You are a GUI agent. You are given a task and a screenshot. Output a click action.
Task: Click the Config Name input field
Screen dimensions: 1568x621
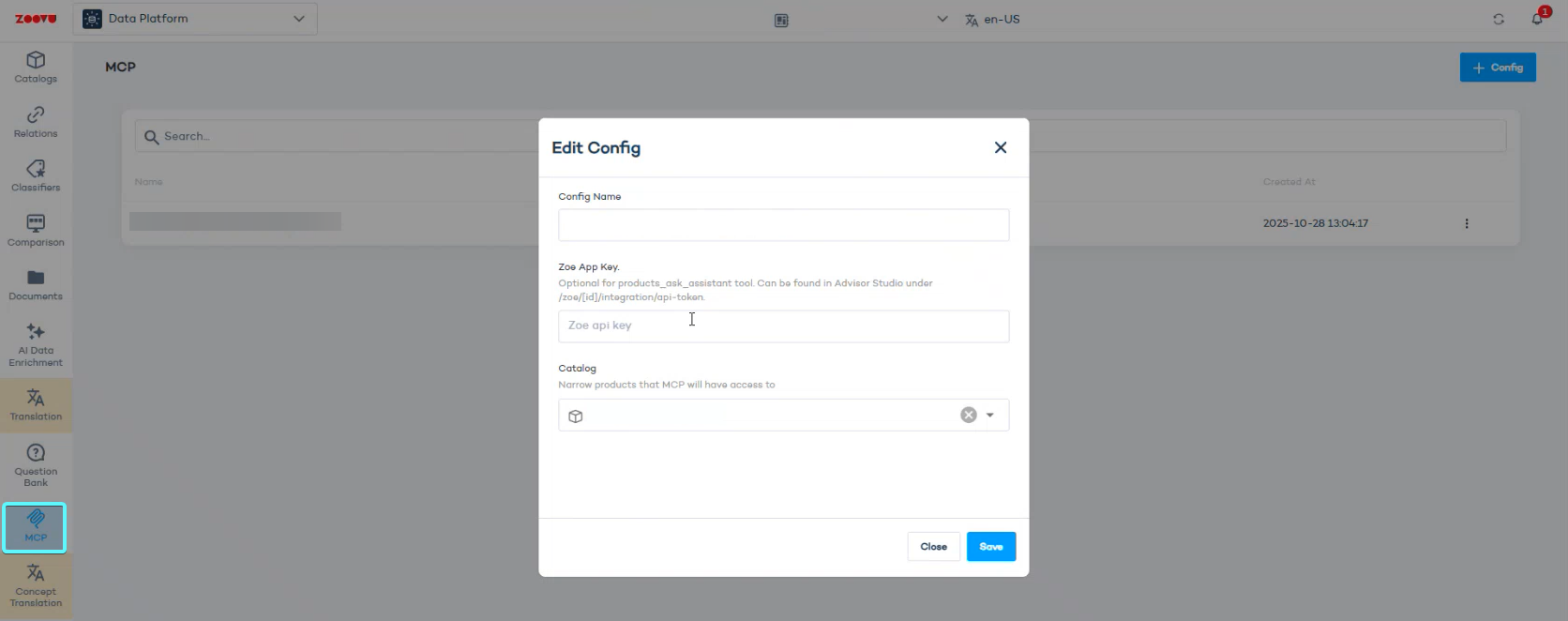pos(783,225)
